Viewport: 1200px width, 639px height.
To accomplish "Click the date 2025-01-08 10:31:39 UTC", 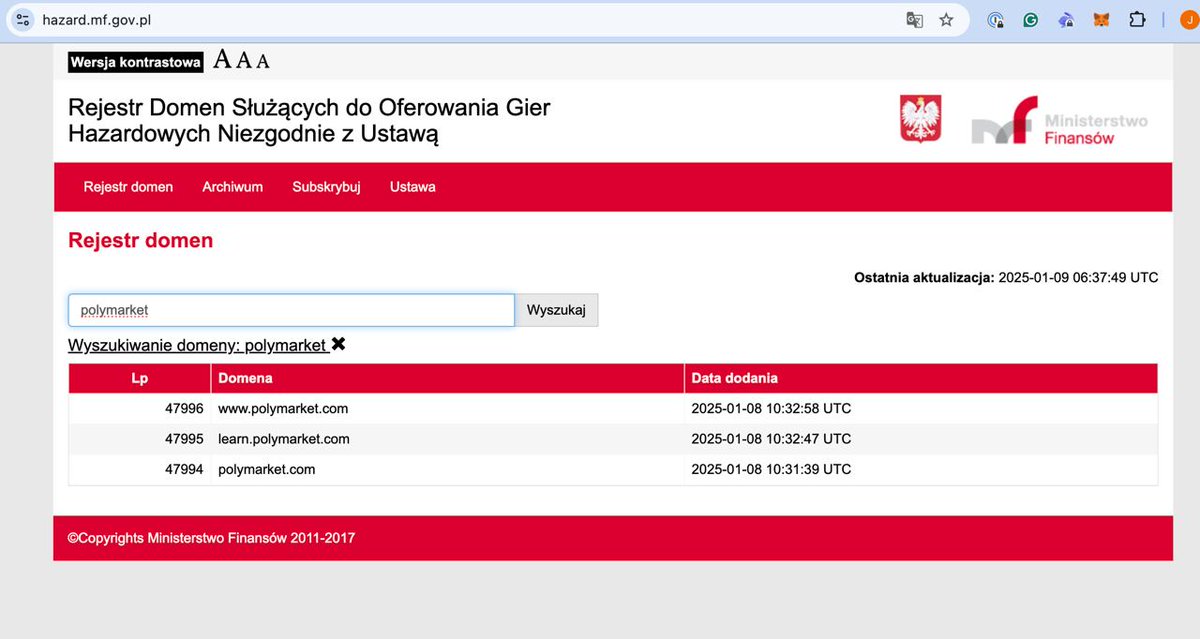I will 771,469.
